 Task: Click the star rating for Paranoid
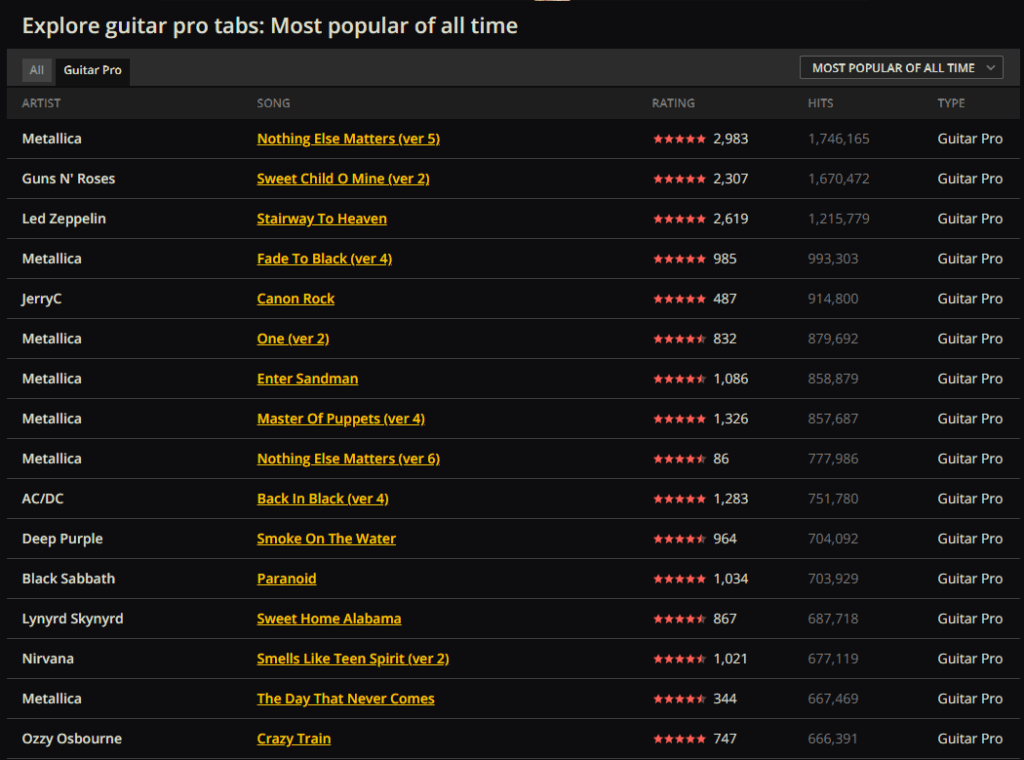click(679, 579)
